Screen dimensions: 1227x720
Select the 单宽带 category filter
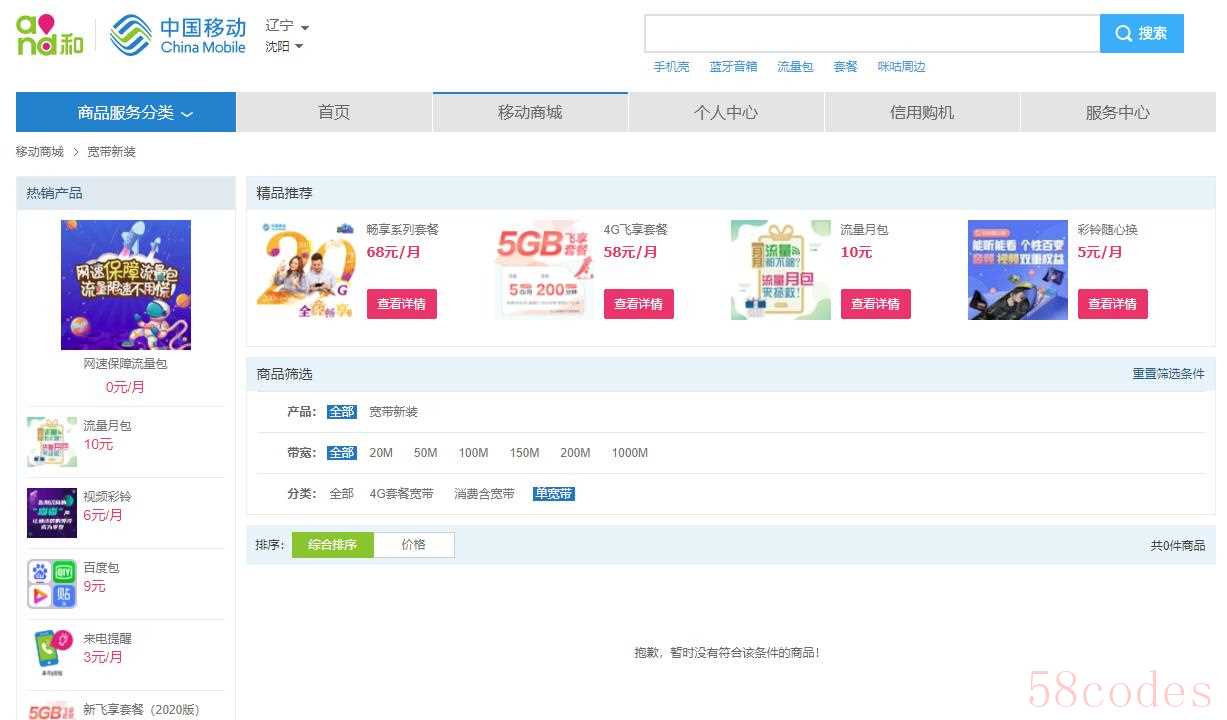tap(554, 494)
